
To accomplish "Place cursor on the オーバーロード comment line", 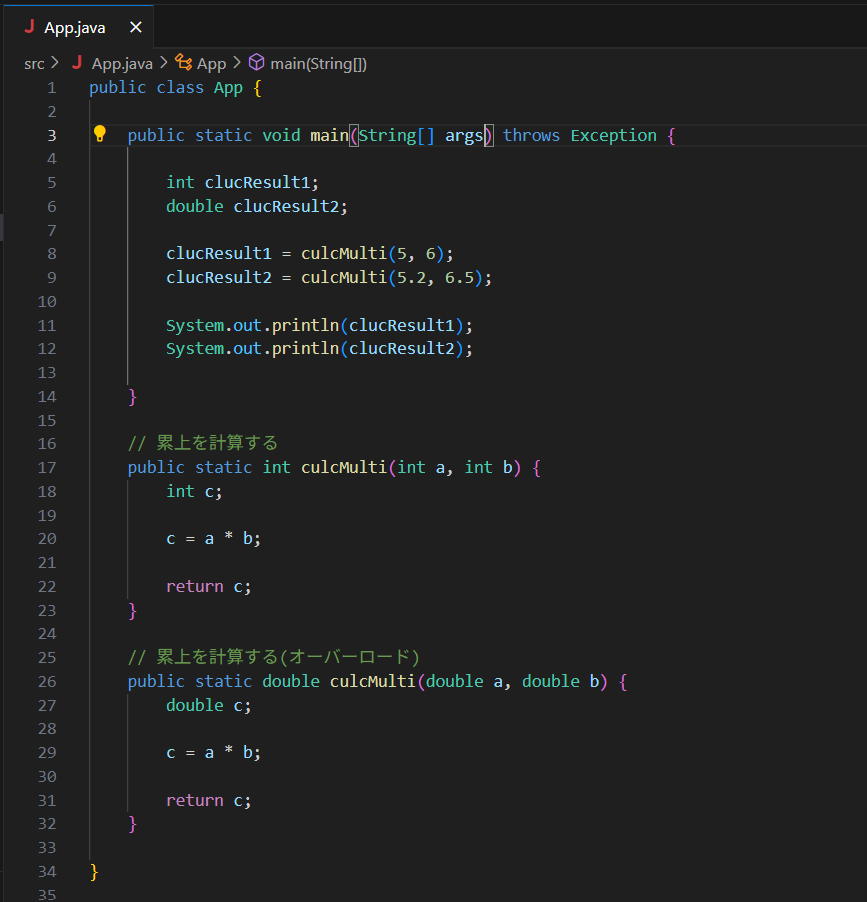I will pos(274,657).
